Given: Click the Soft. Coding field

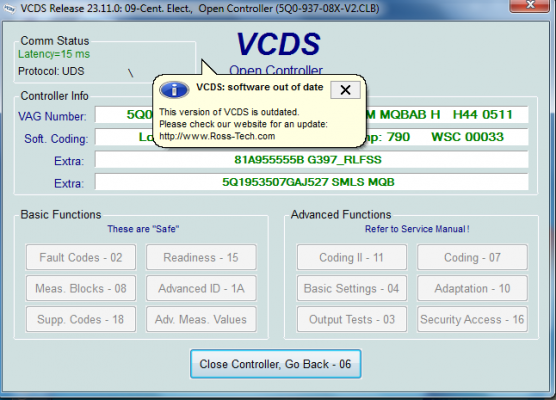Looking at the screenshot, I should (311, 137).
